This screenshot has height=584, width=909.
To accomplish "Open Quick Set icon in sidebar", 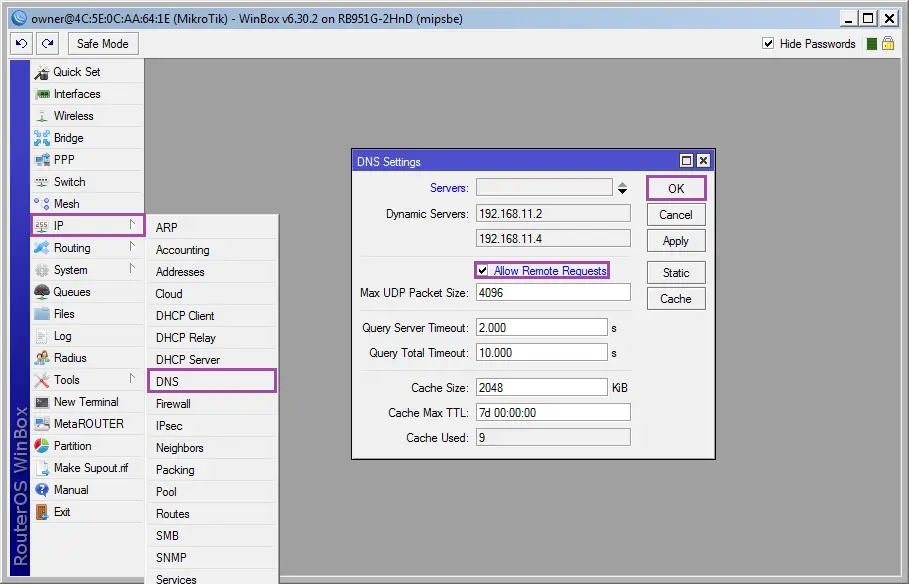I will click(x=42, y=72).
